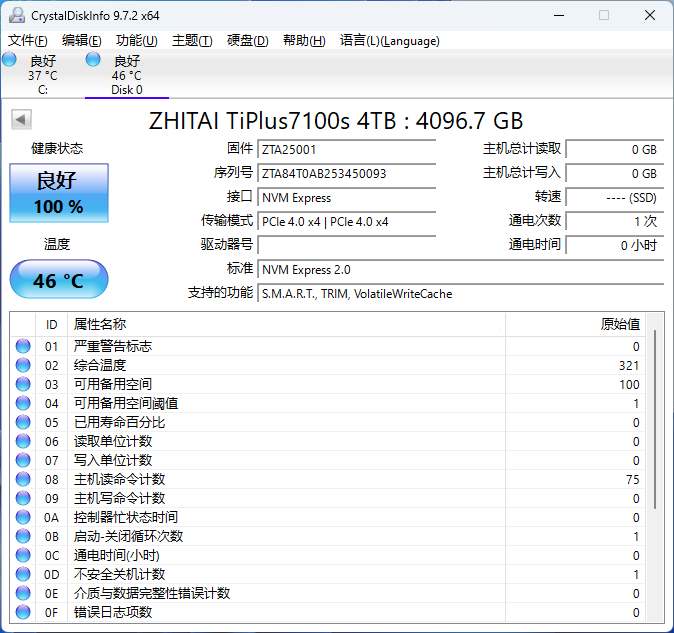The image size is (674, 633).
Task: Click the 良好 100 % health status button
Action: pyautogui.click(x=59, y=193)
